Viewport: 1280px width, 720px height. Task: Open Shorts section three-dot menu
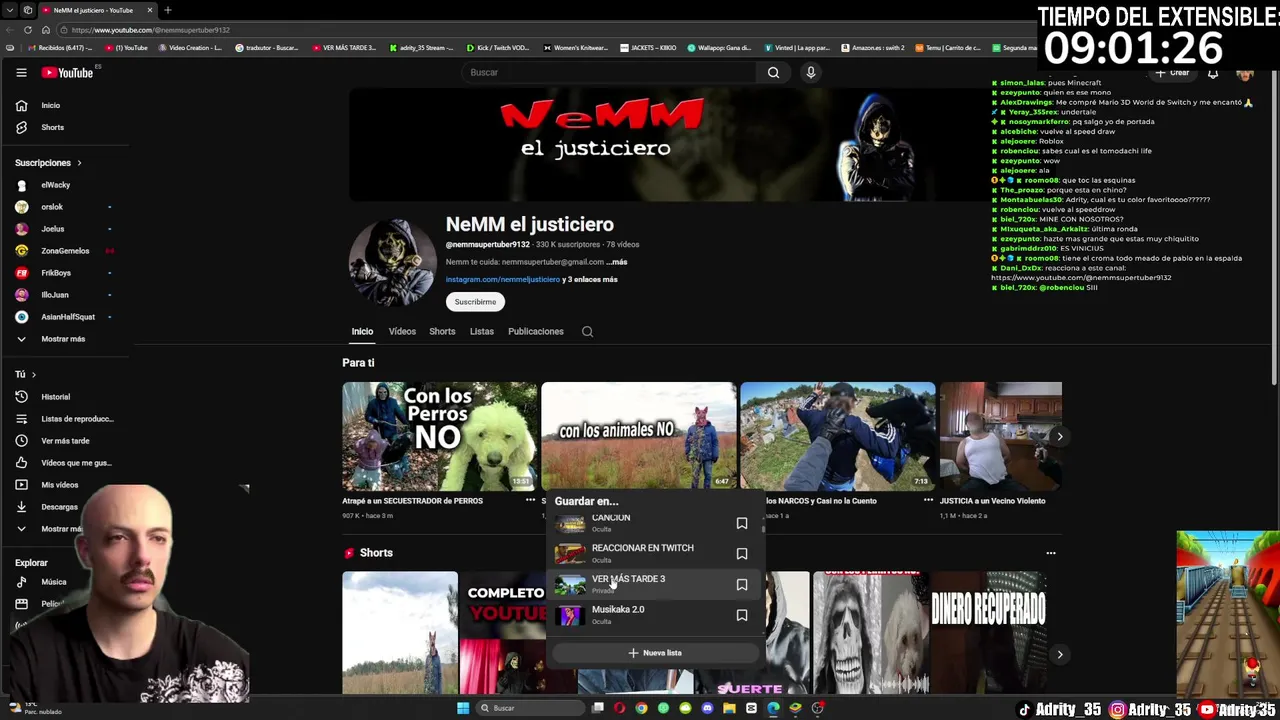(x=1051, y=553)
